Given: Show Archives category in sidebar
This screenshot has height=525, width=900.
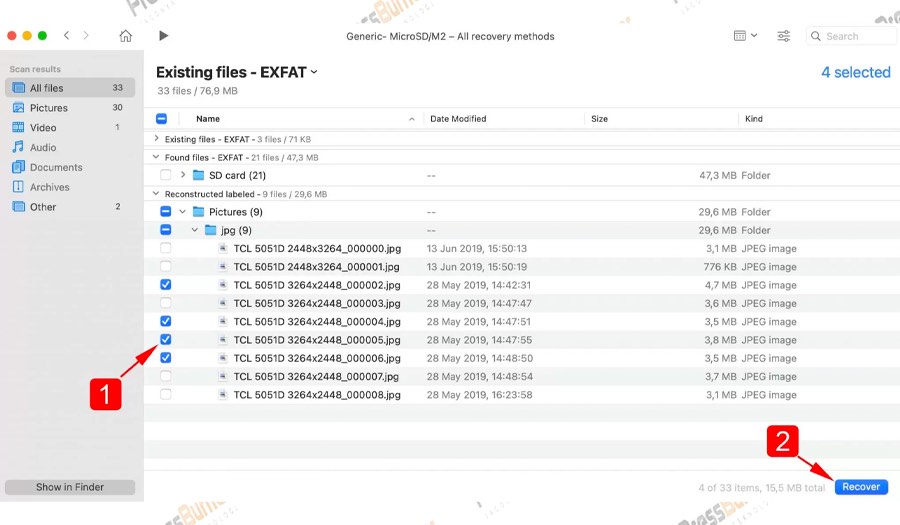Looking at the screenshot, I should [x=49, y=187].
